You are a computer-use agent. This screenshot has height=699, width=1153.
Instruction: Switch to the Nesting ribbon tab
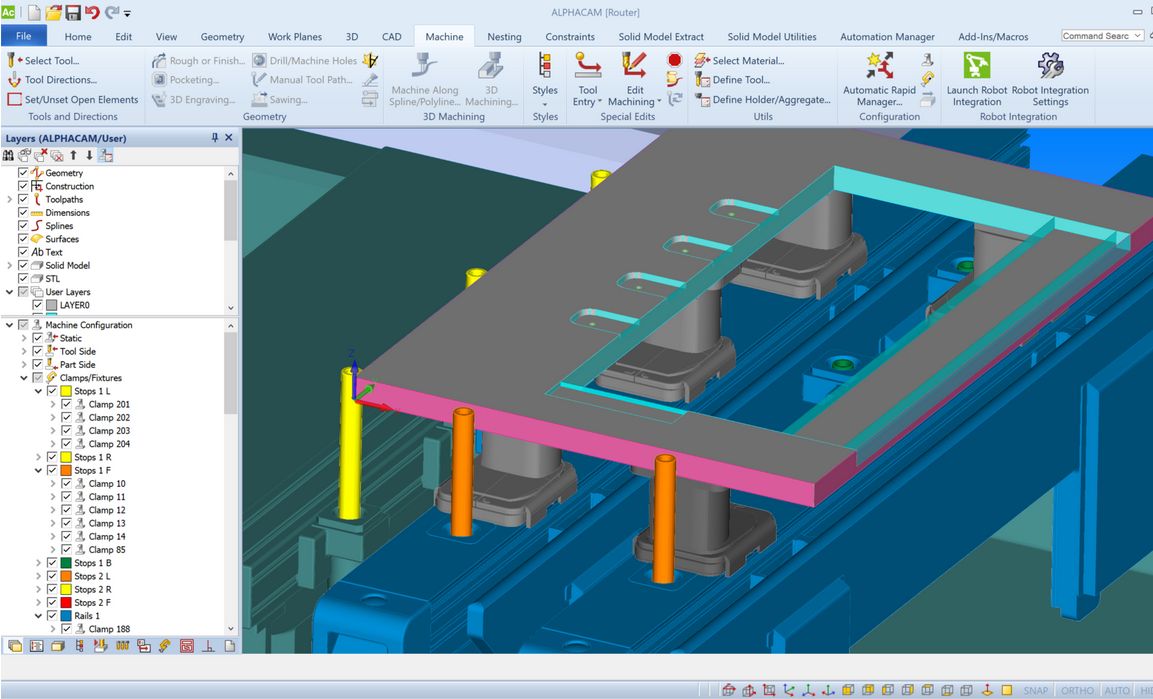click(x=504, y=37)
